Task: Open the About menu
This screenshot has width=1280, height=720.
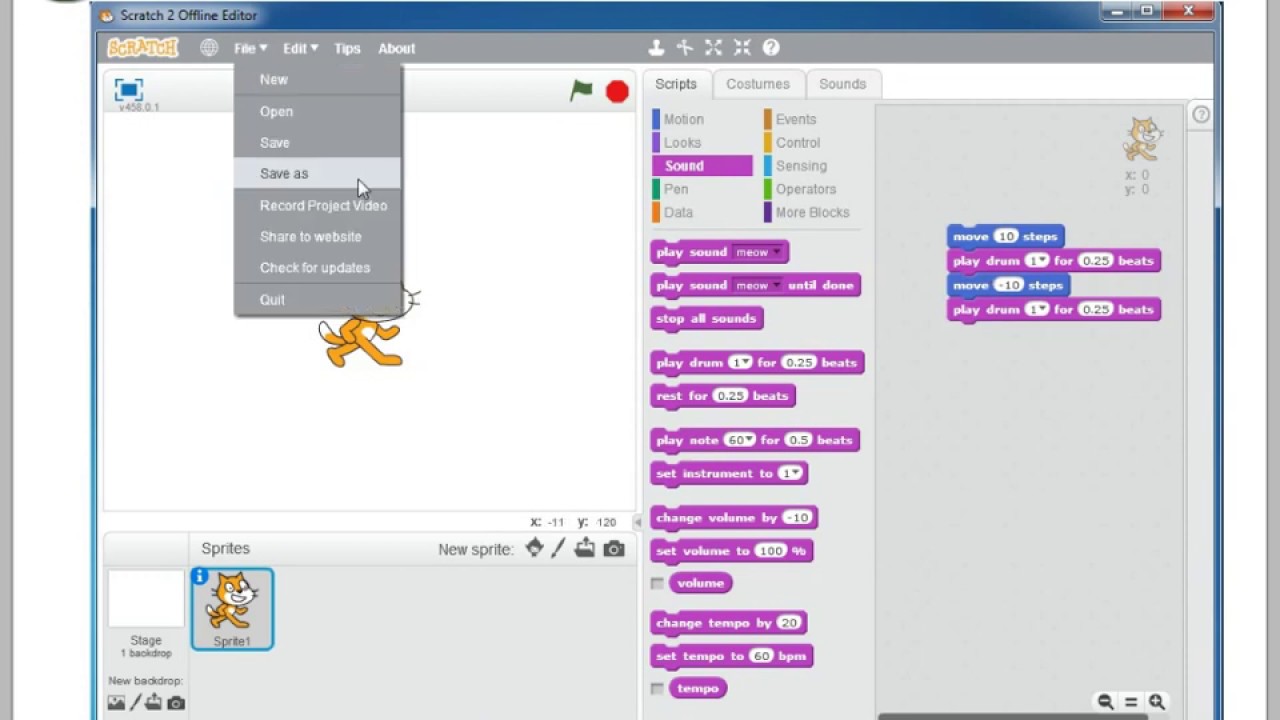Action: coord(396,48)
